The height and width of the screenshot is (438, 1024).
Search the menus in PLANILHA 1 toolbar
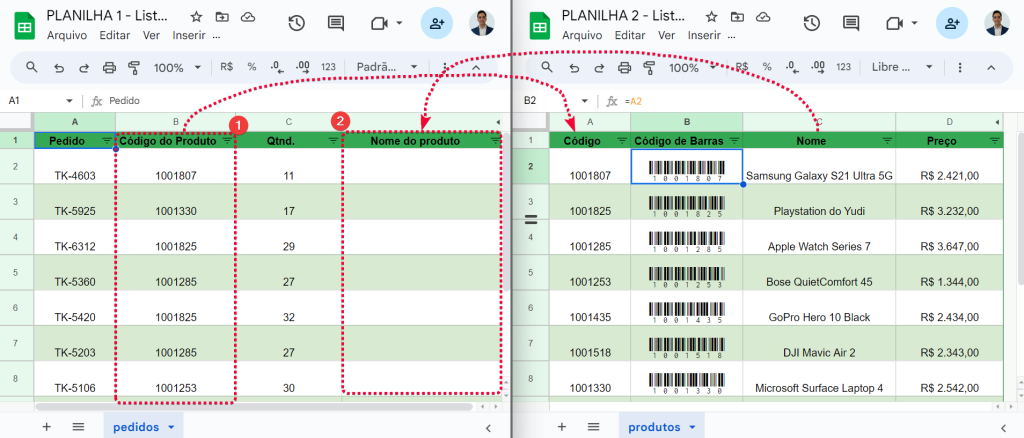31,67
